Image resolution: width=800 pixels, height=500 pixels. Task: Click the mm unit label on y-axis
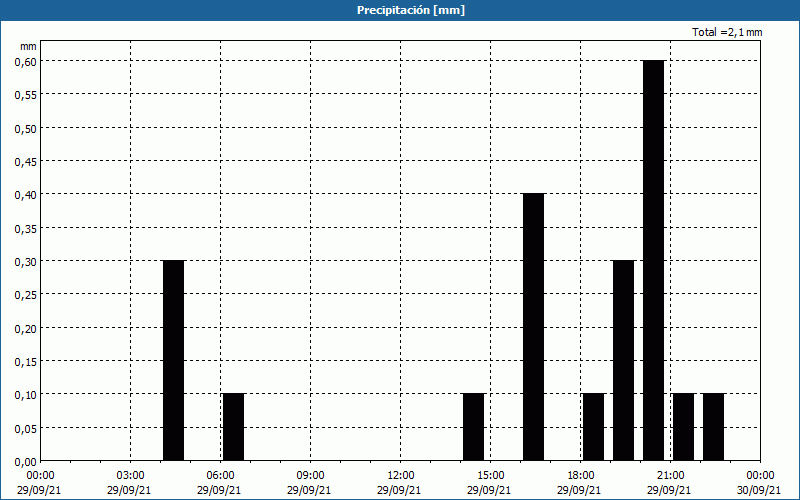28,46
